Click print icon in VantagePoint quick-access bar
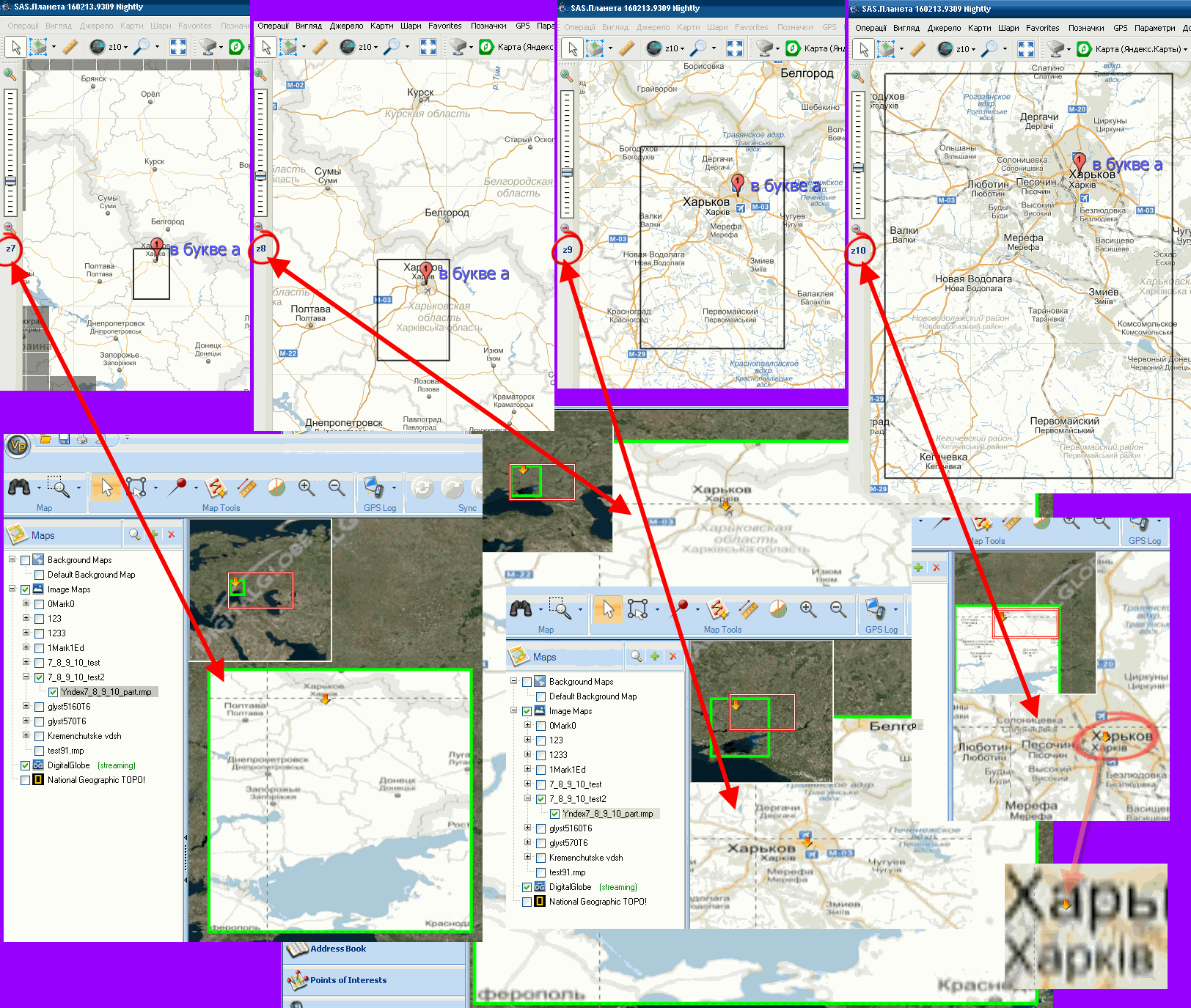Screen dimensions: 1191x1008 [x=82, y=439]
